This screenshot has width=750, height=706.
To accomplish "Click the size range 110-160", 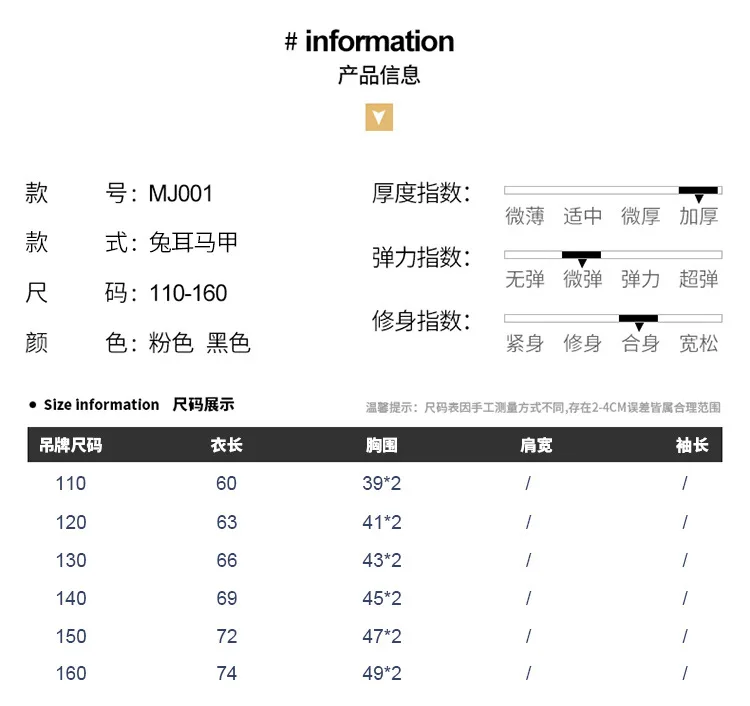I will (188, 293).
